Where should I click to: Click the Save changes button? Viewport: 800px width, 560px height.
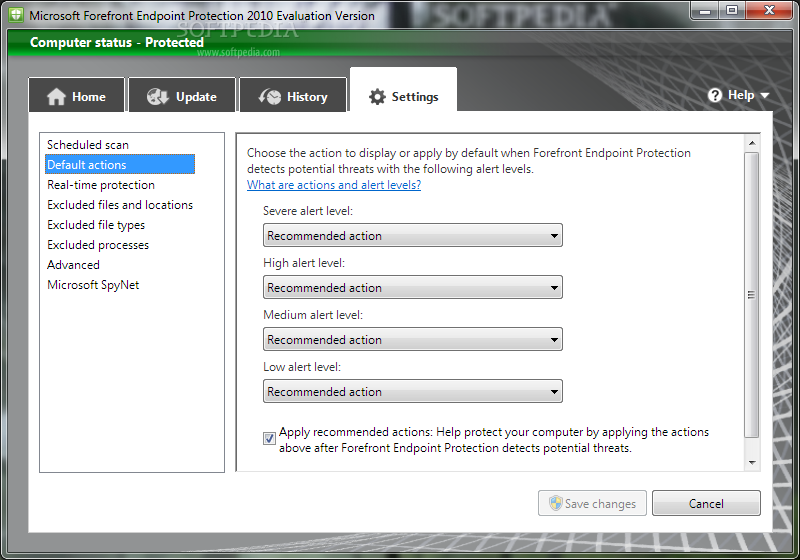592,503
